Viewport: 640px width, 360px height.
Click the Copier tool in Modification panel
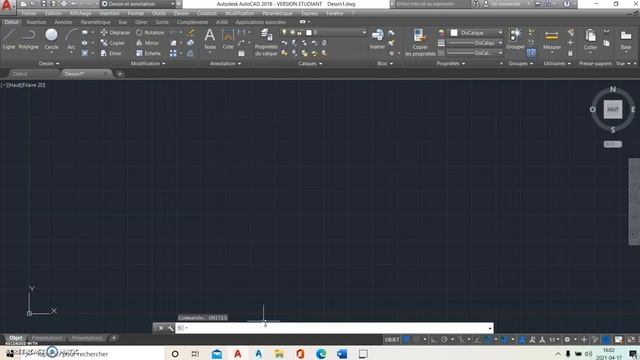point(113,43)
